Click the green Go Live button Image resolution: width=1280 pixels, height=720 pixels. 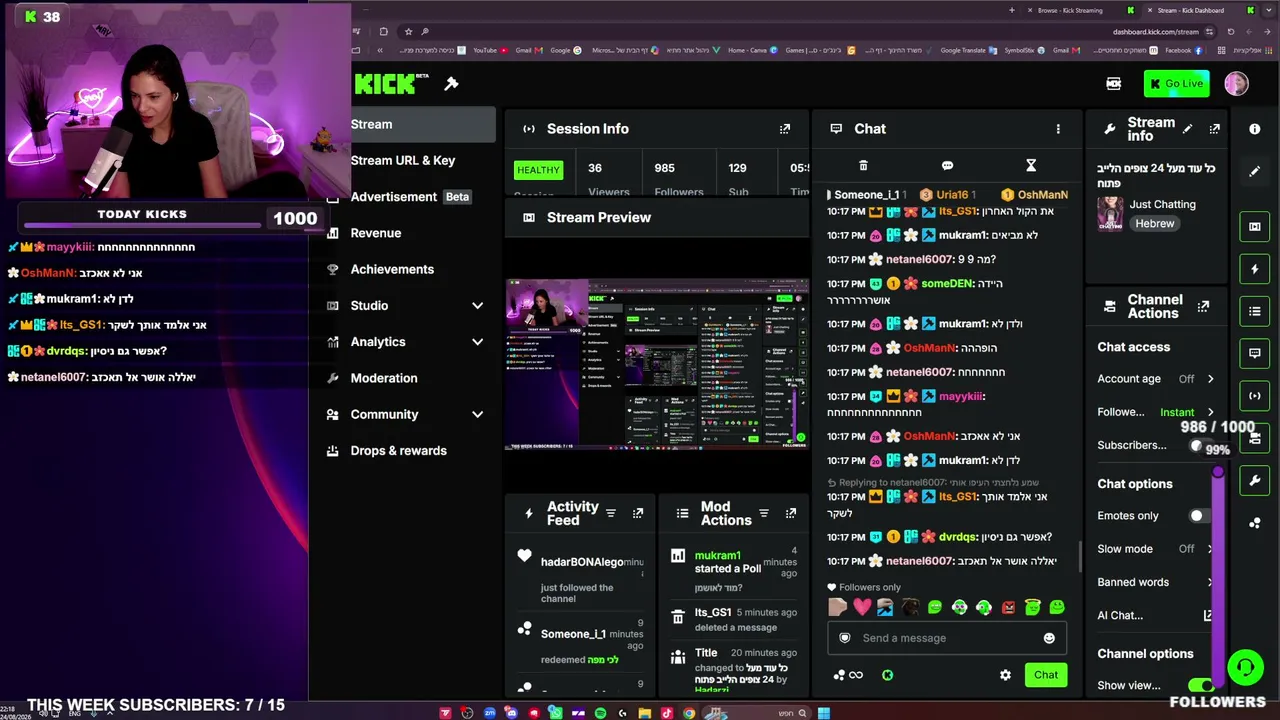click(x=1177, y=84)
